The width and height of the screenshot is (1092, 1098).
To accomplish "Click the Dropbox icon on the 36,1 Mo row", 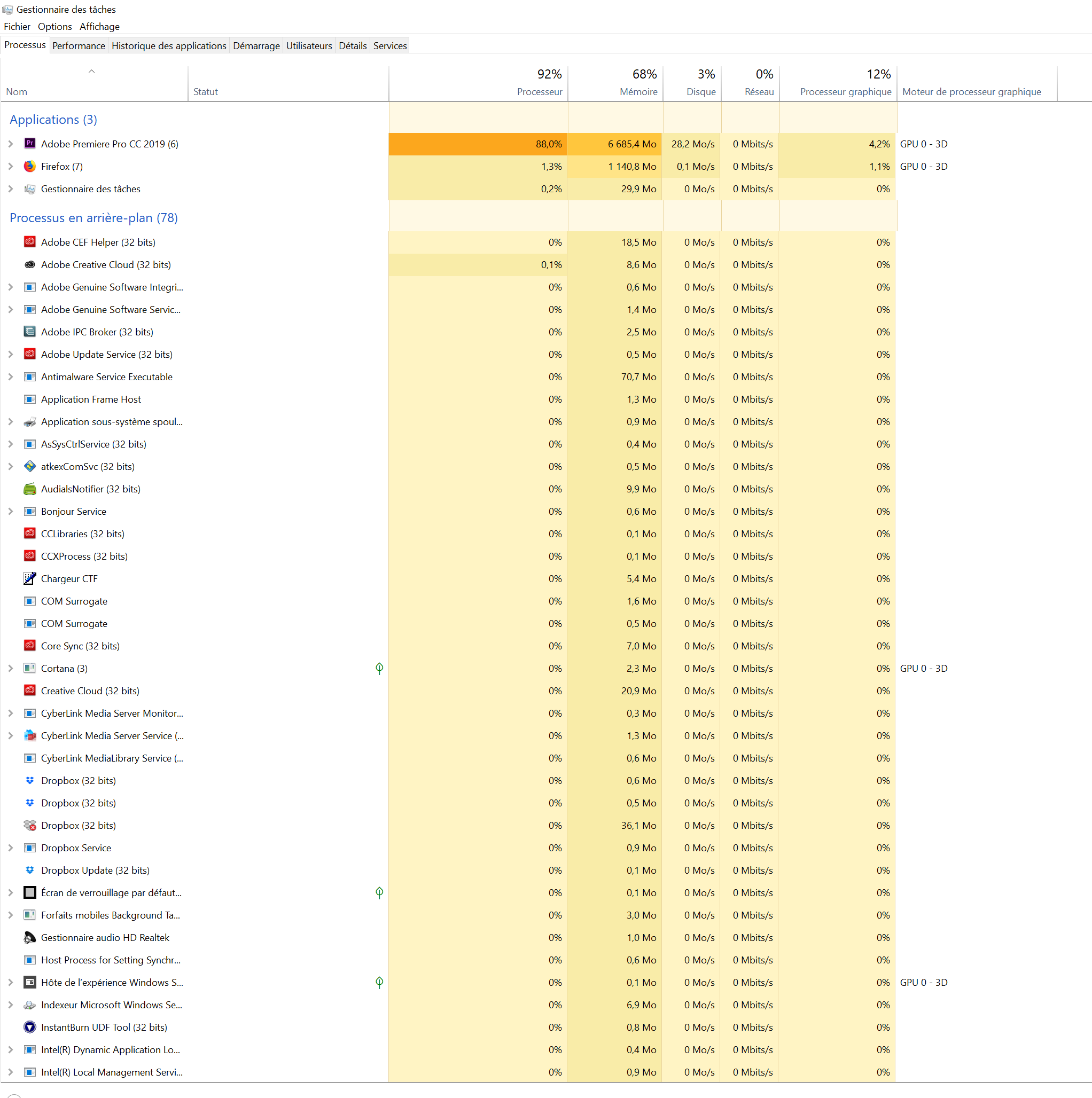I will pyautogui.click(x=29, y=825).
